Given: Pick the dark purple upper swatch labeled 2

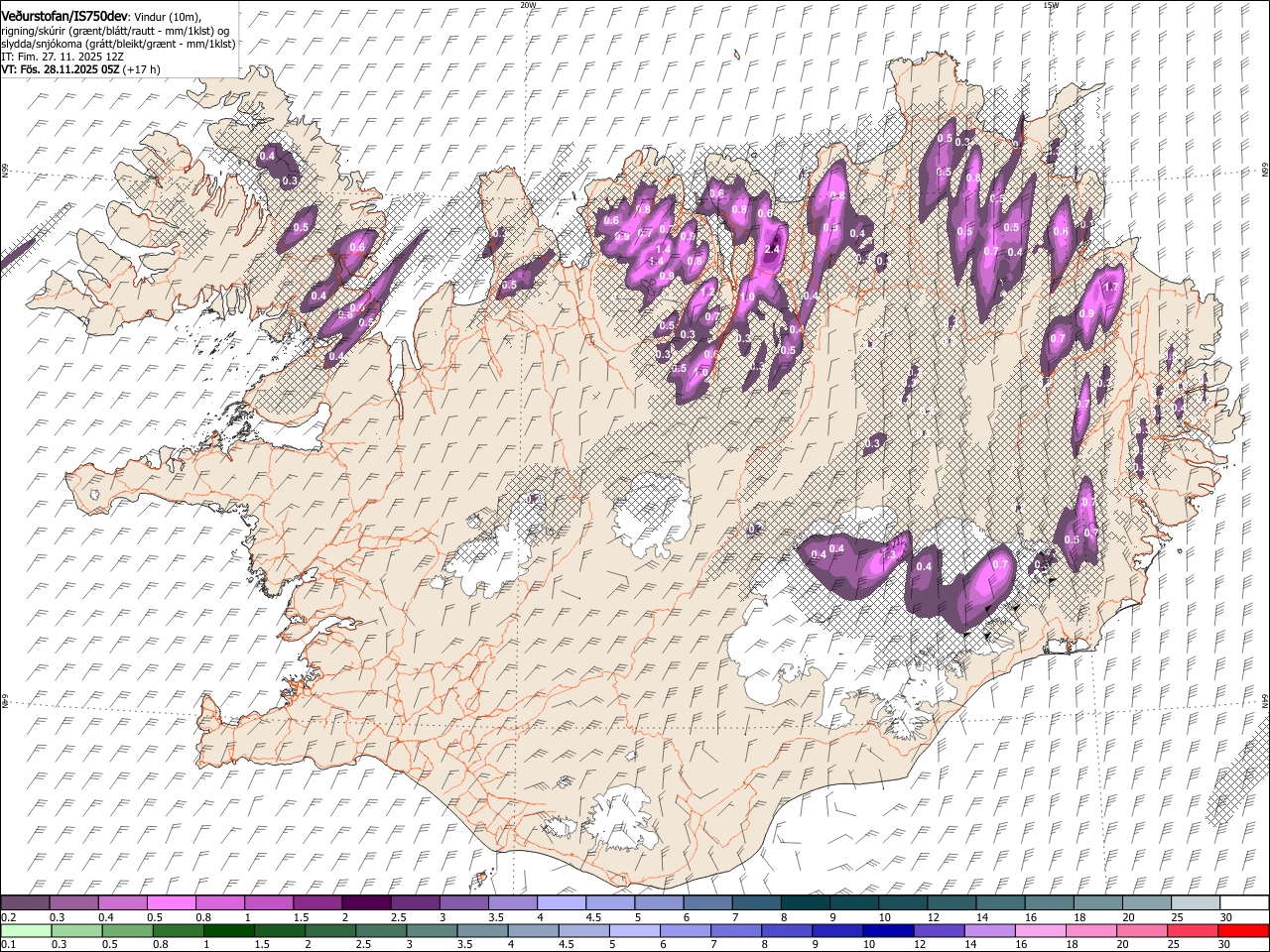Looking at the screenshot, I should click(x=366, y=902).
